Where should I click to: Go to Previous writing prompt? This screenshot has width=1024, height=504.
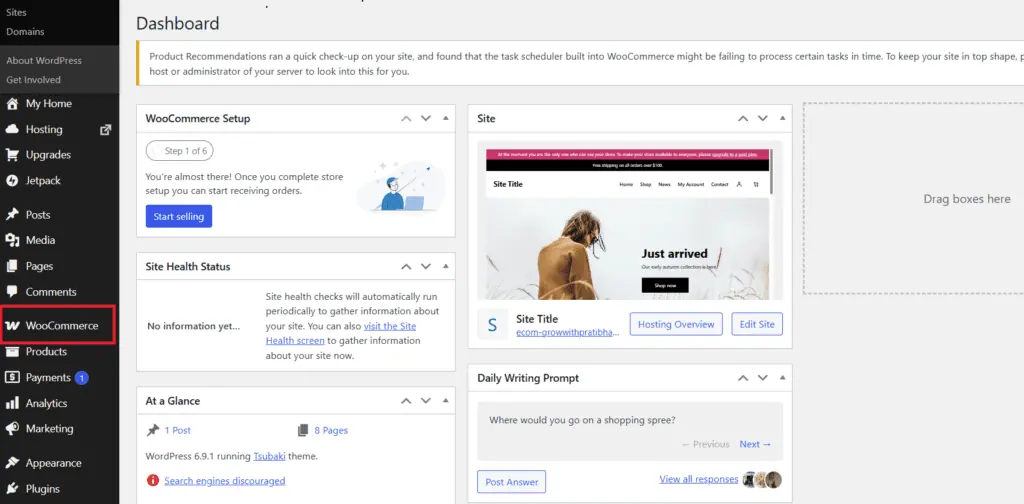point(705,444)
